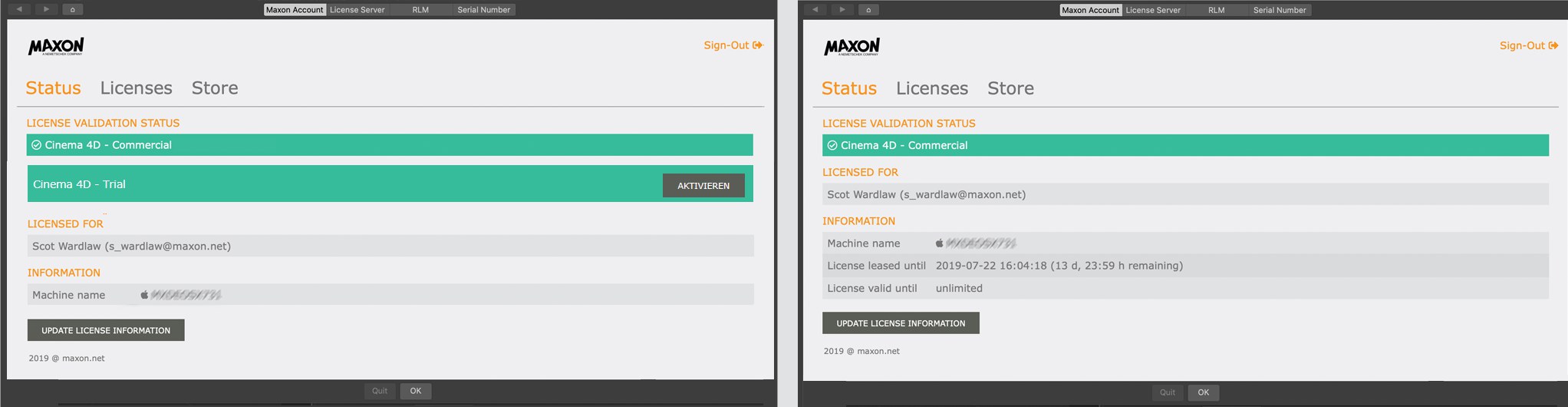This screenshot has width=1568, height=407.
Task: Select the Cinema 4D - Trial license row
Action: (x=307, y=184)
